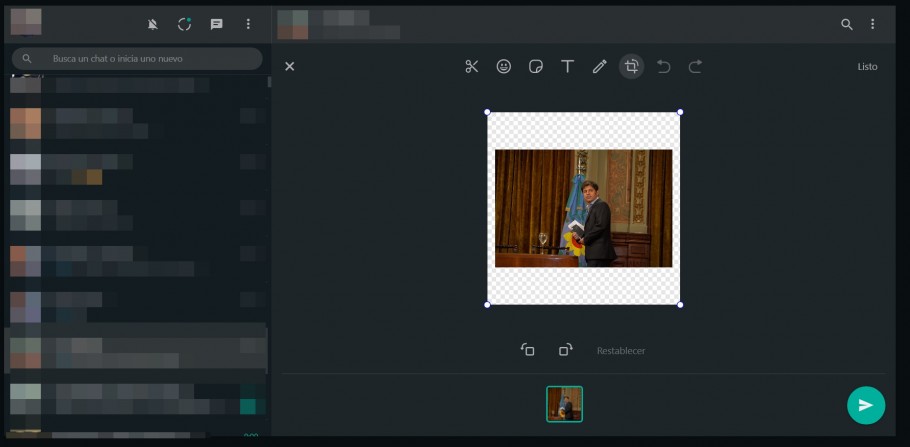Click top-right crop handle

[x=680, y=112]
